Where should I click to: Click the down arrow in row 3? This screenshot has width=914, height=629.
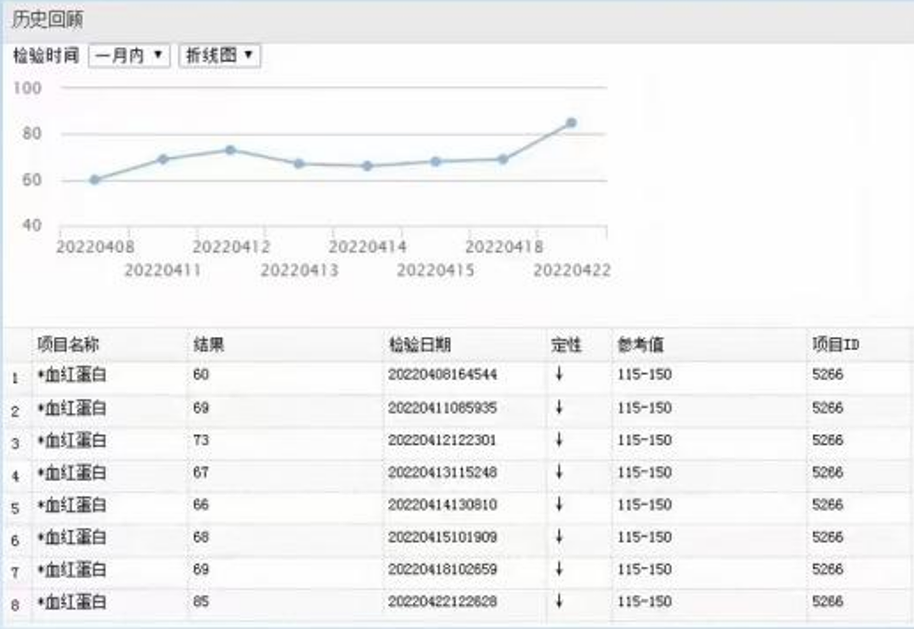pos(559,439)
